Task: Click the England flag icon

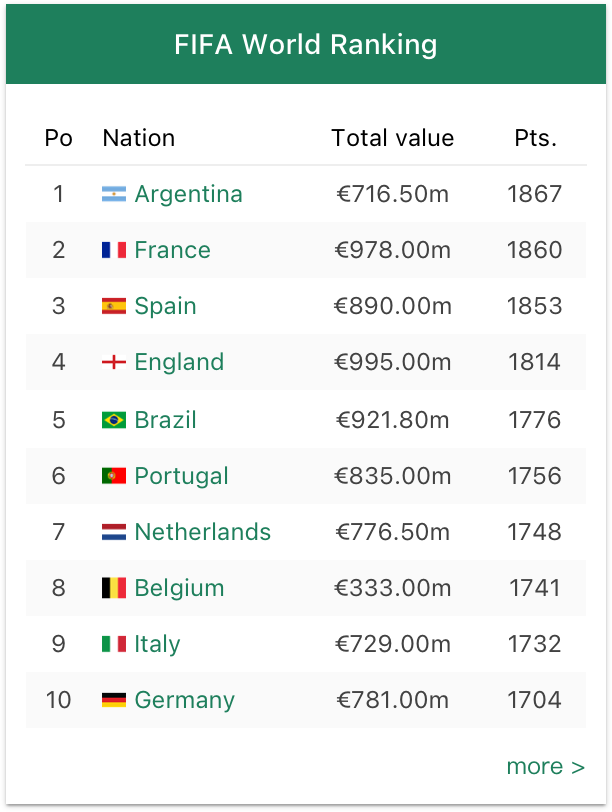Action: [x=114, y=362]
